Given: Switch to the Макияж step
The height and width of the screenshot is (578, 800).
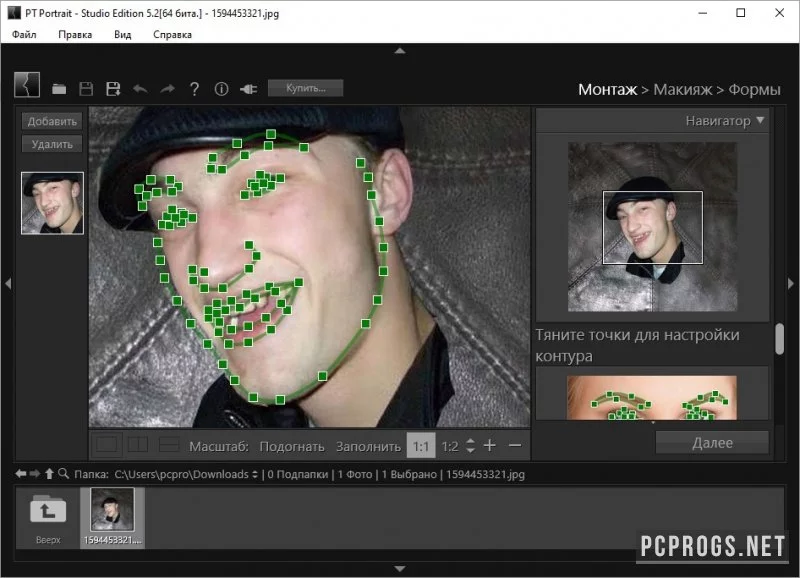Looking at the screenshot, I should point(683,89).
